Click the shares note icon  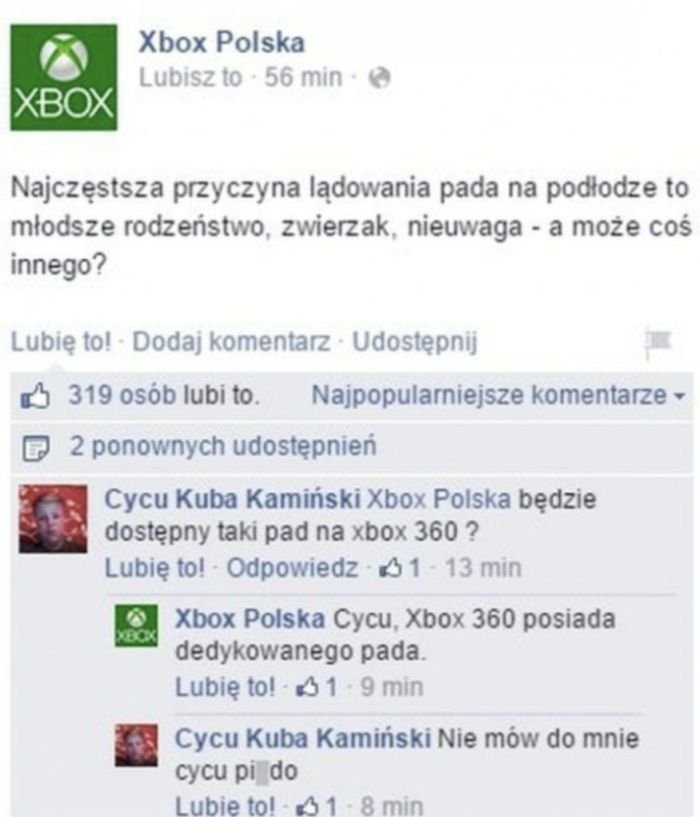(x=35, y=448)
